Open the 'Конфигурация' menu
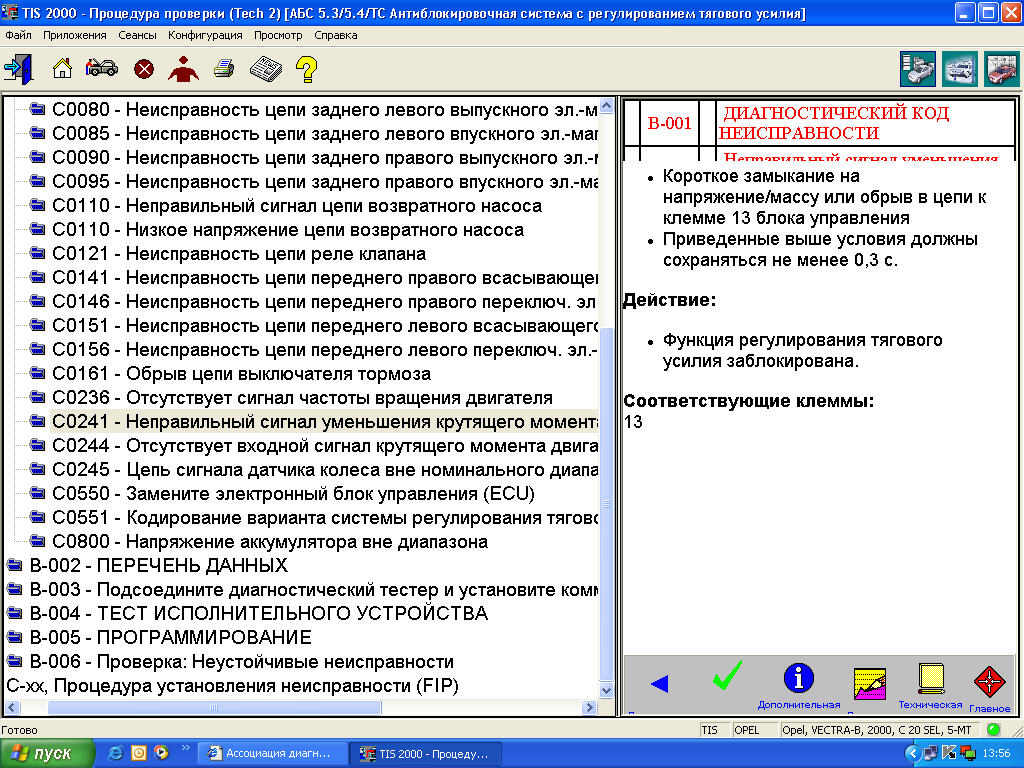The width and height of the screenshot is (1024, 768). pyautogui.click(x=205, y=35)
